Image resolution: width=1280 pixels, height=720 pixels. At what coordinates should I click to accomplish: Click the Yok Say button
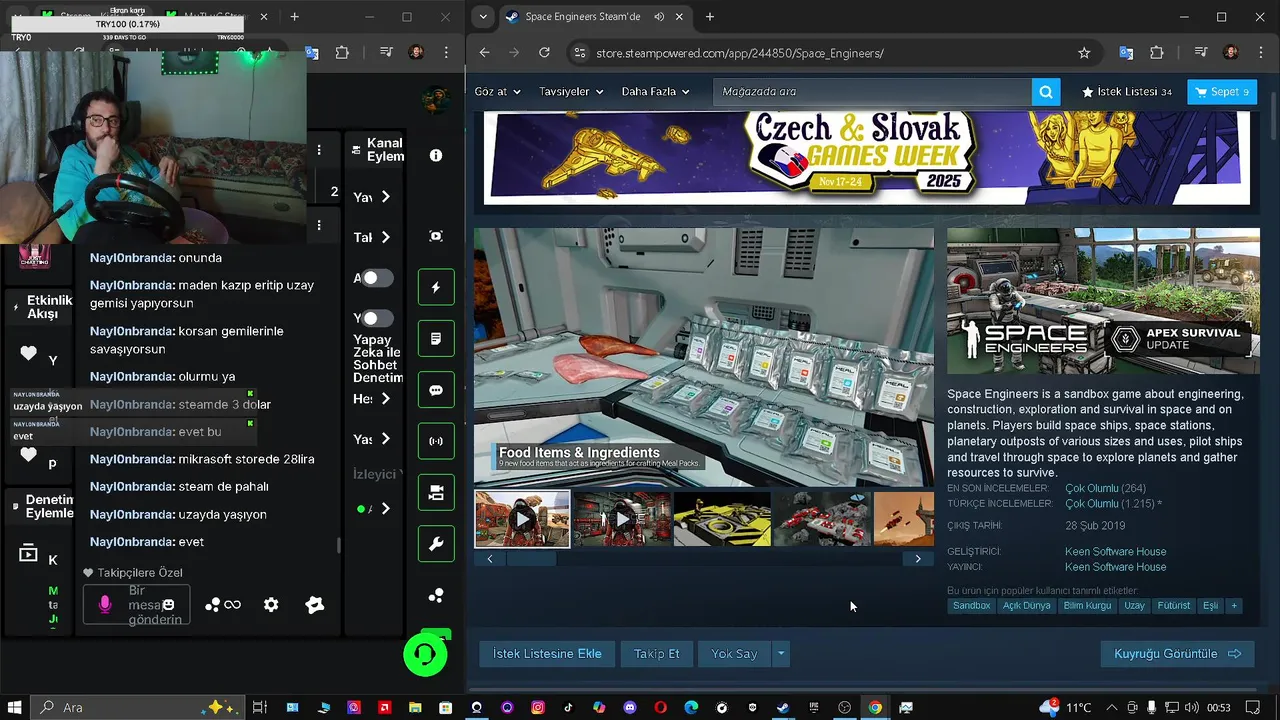click(734, 654)
